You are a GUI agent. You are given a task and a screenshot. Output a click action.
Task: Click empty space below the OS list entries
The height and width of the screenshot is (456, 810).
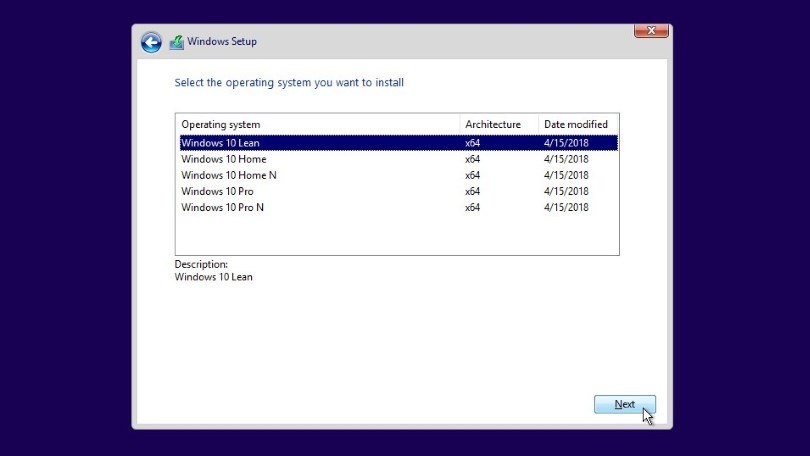click(396, 234)
